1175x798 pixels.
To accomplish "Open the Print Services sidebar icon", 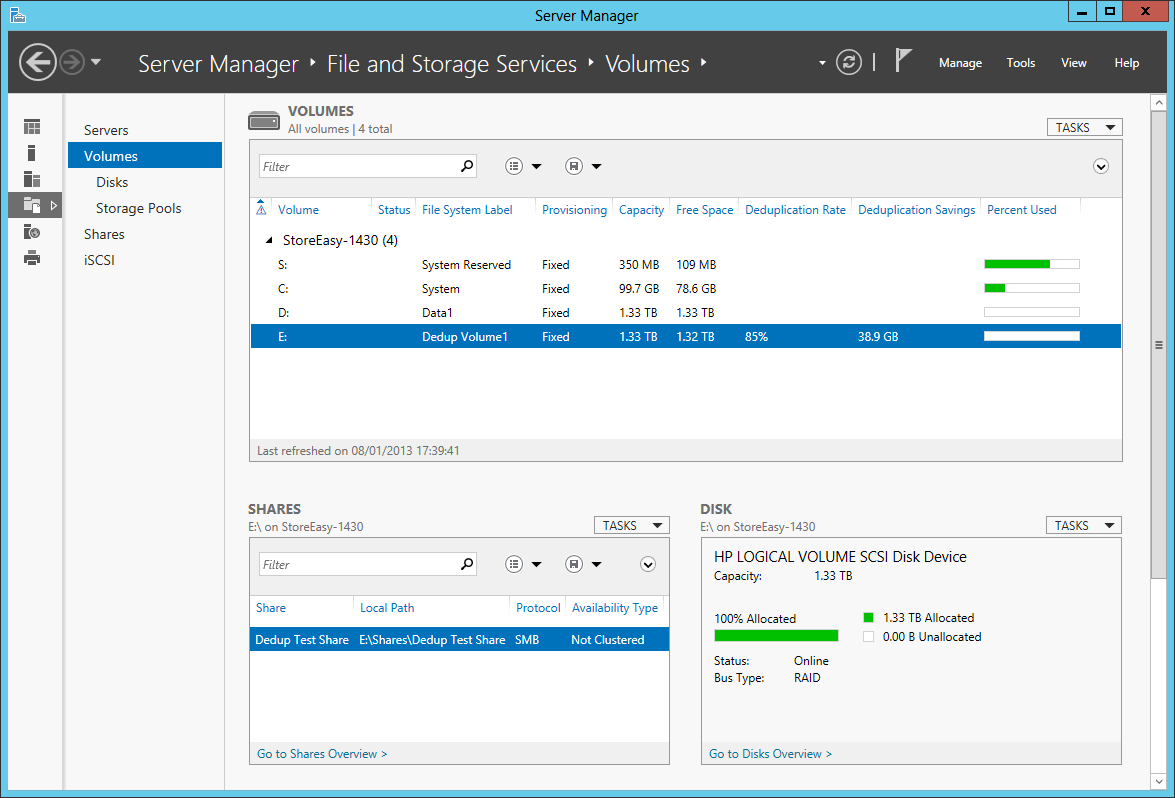I will (31, 256).
